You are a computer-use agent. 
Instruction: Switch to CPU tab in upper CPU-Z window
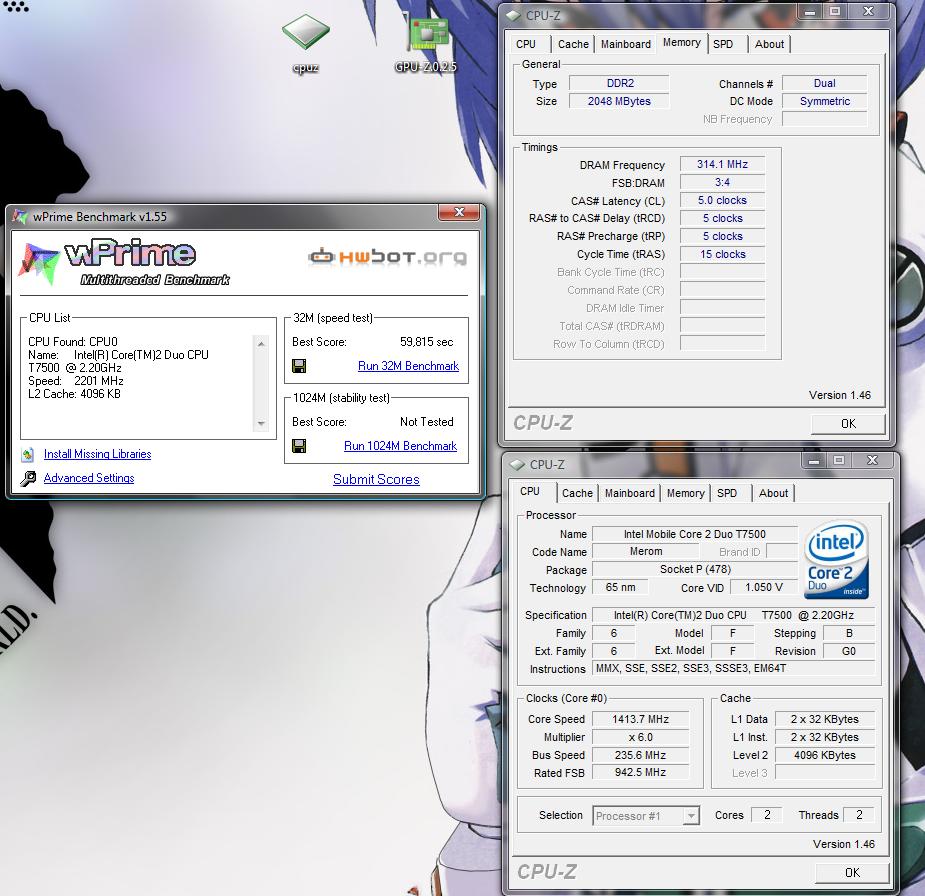[526, 44]
